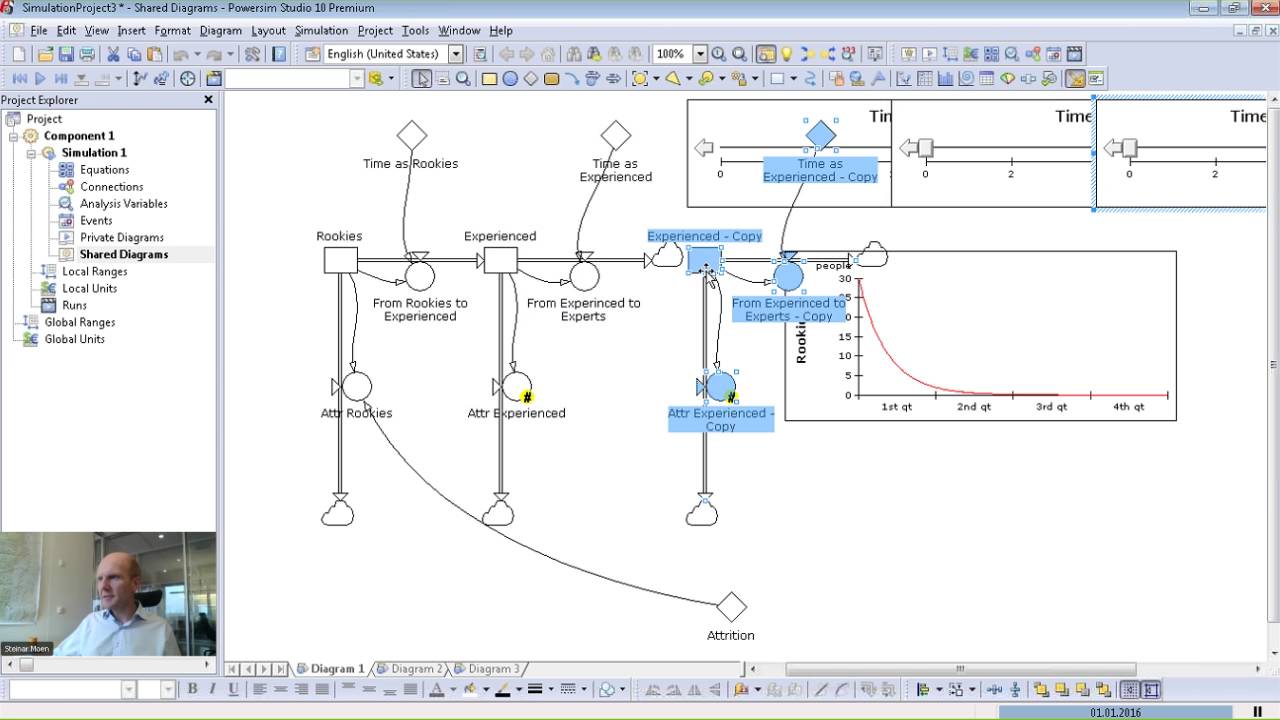Open the Tools menu

(415, 30)
